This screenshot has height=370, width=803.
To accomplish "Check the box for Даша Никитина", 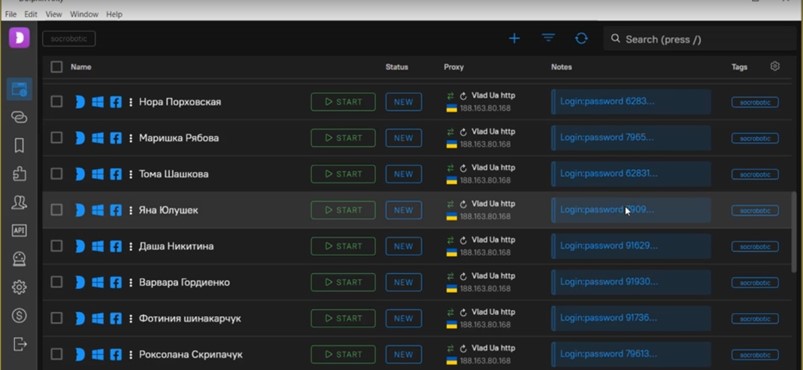I will [56, 246].
